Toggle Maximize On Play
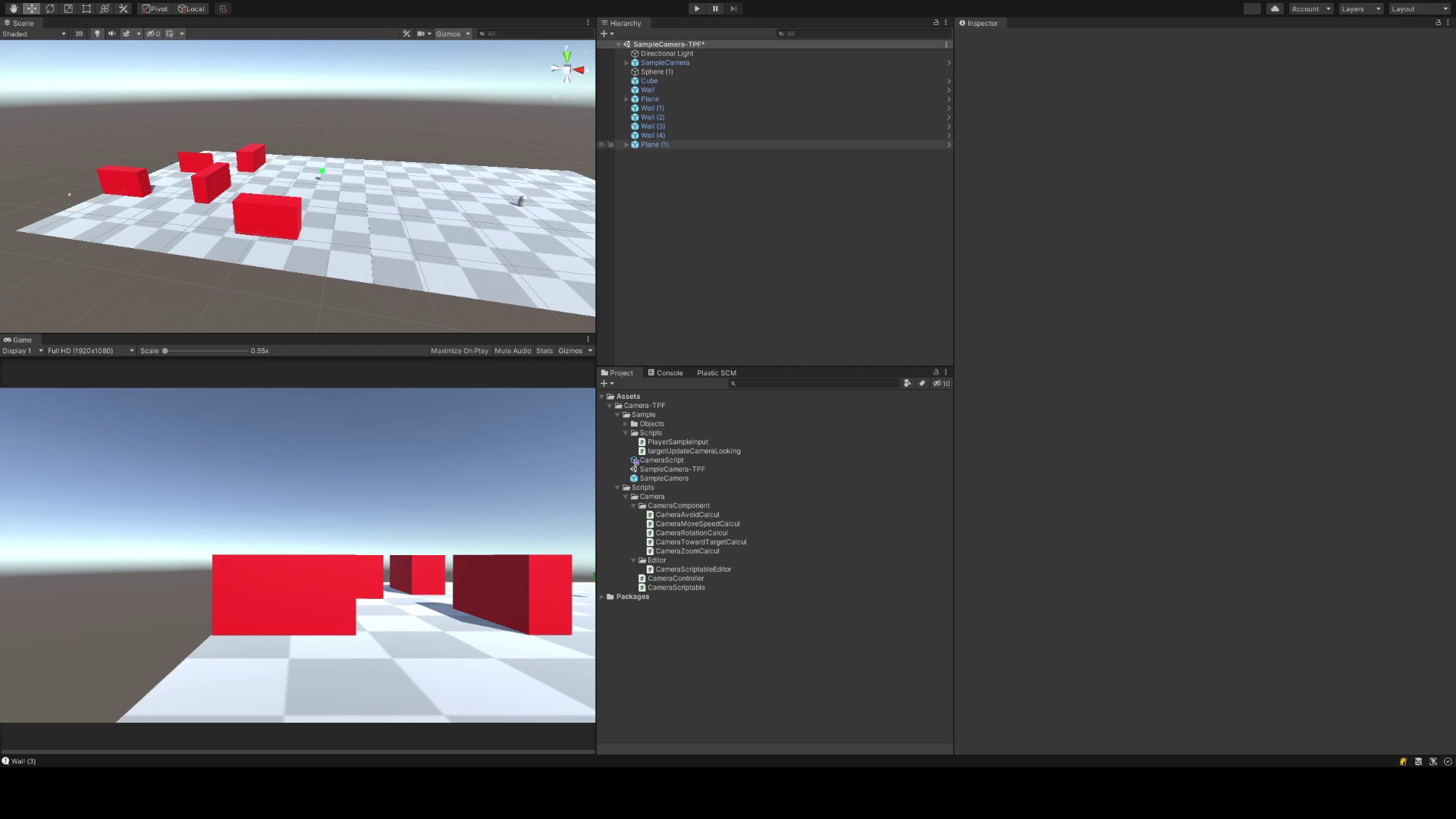1456x819 pixels. (460, 350)
